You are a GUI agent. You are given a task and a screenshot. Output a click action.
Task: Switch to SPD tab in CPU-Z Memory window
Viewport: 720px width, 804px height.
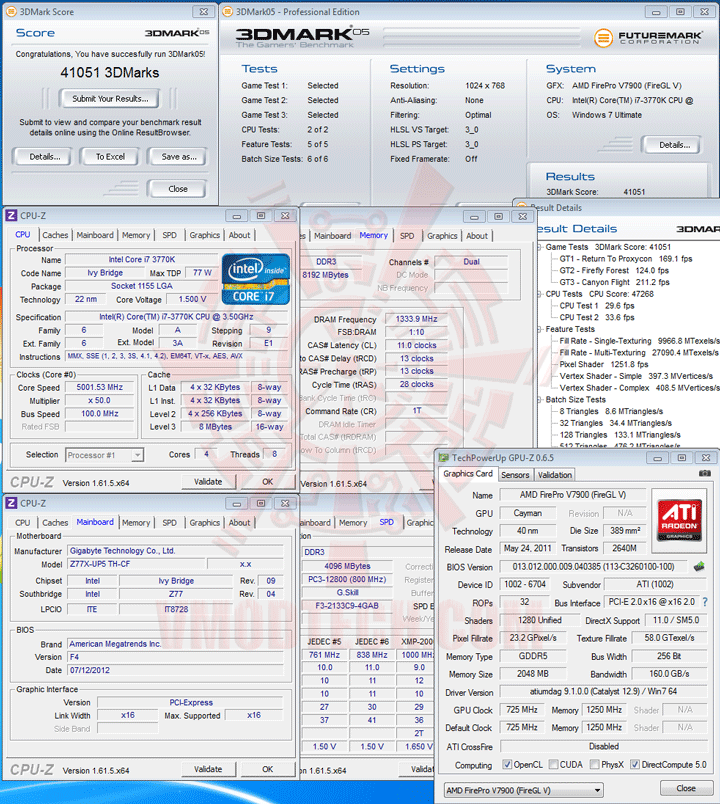[407, 236]
